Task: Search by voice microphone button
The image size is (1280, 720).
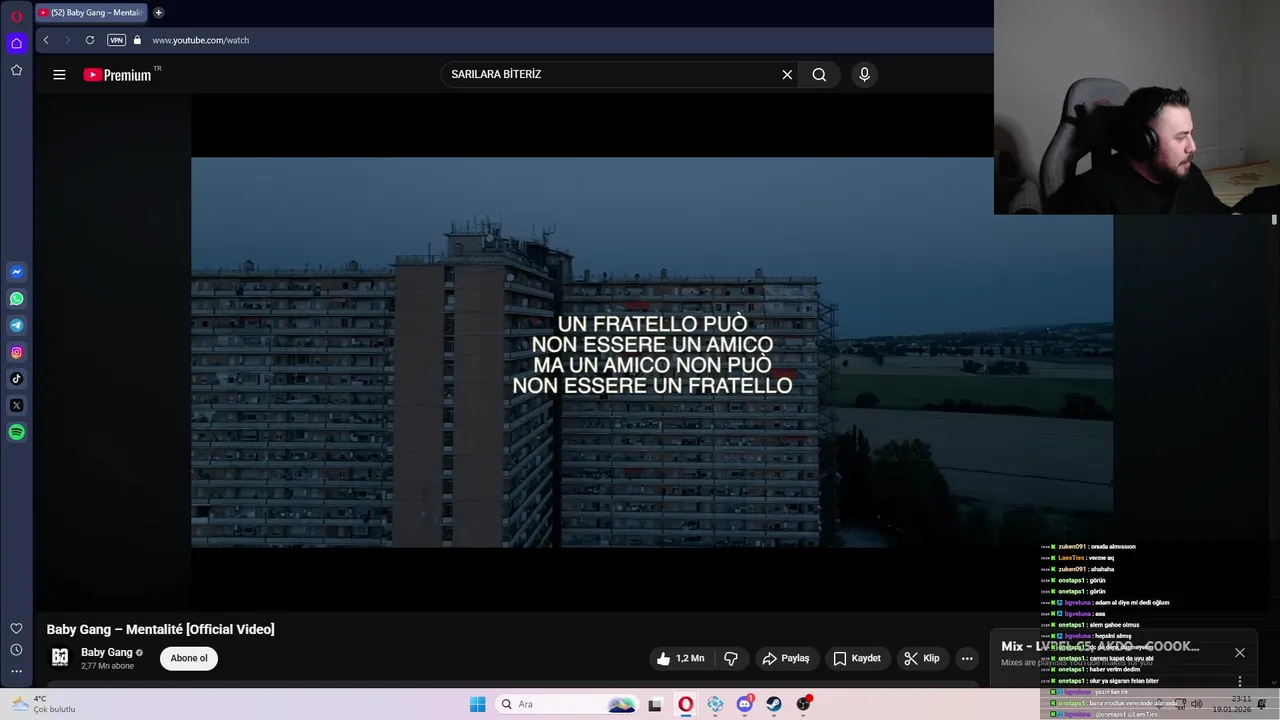Action: click(x=865, y=75)
